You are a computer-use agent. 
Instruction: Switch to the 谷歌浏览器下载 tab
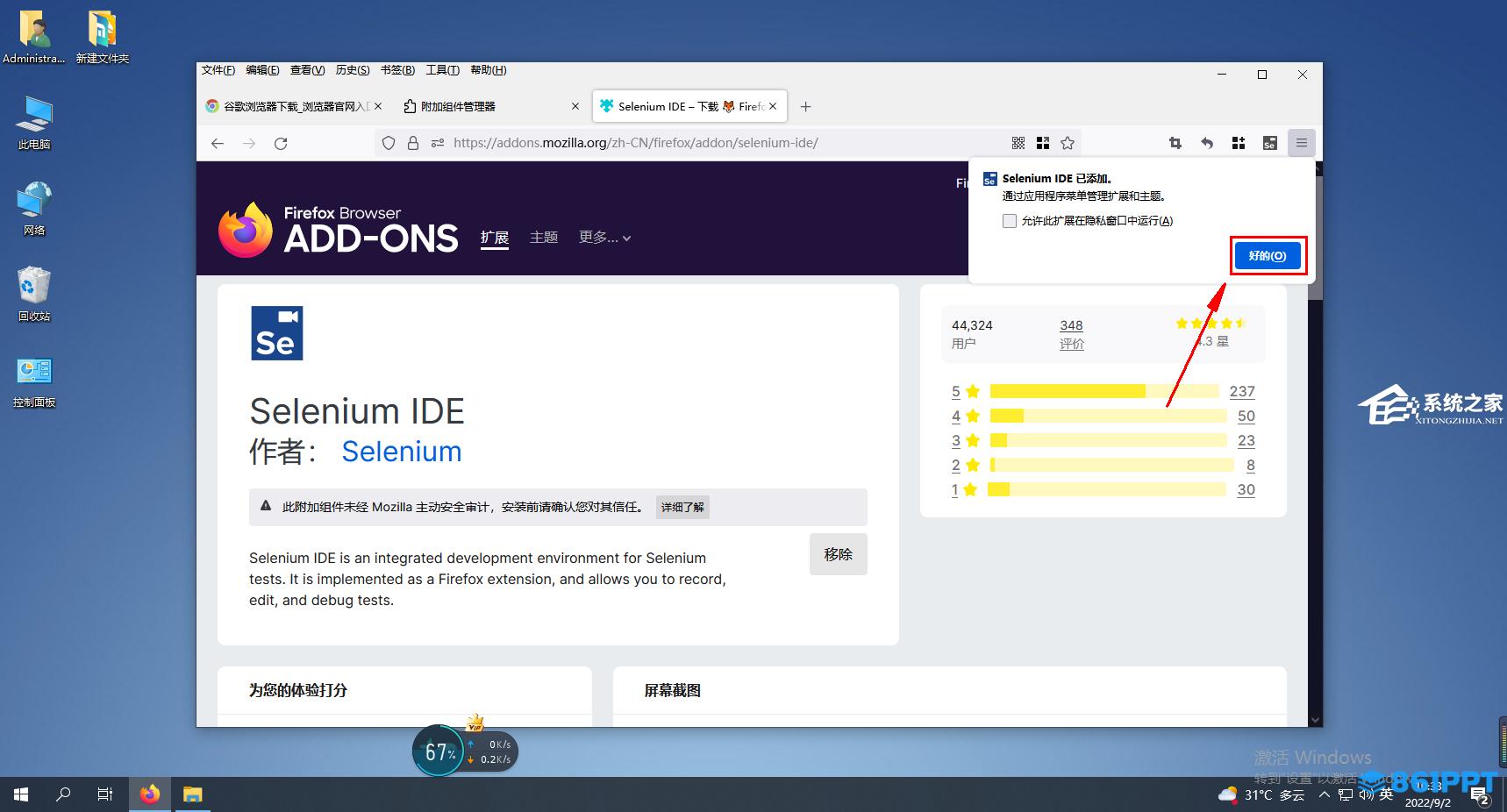pos(295,106)
